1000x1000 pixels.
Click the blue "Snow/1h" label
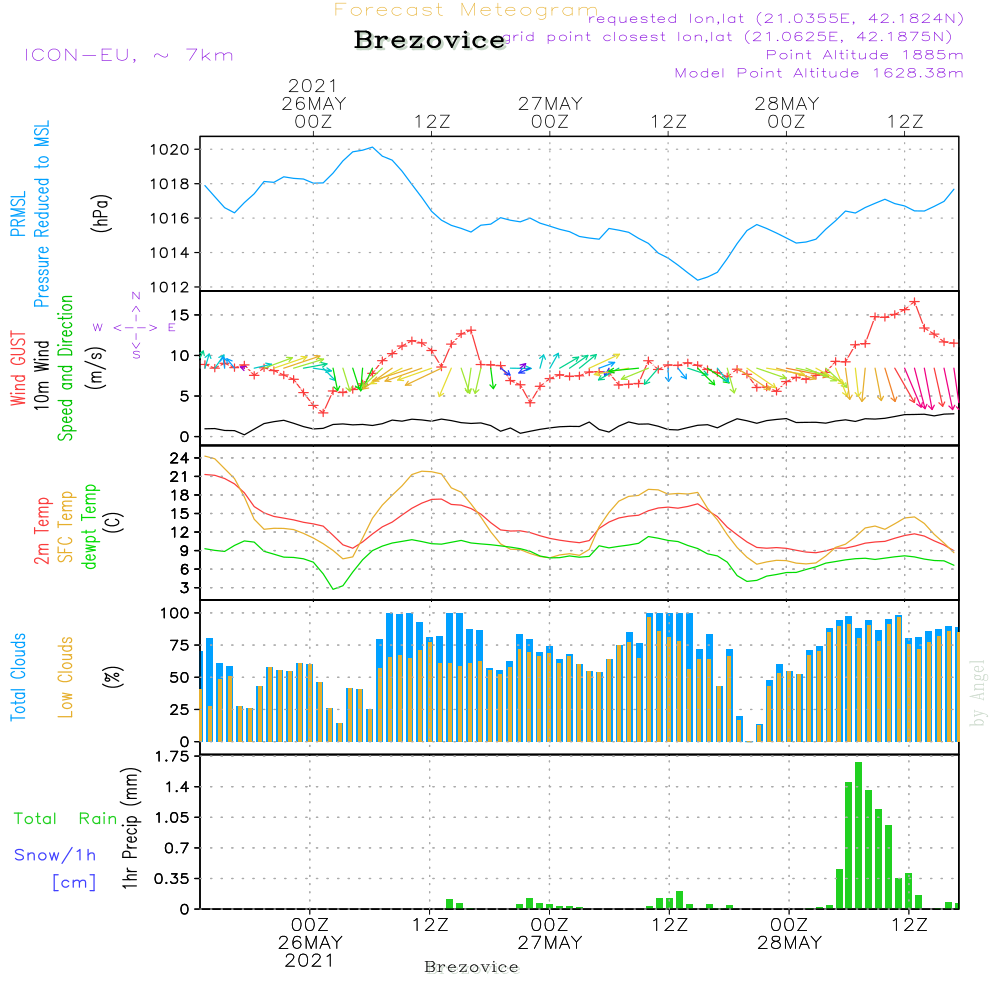[x=55, y=855]
